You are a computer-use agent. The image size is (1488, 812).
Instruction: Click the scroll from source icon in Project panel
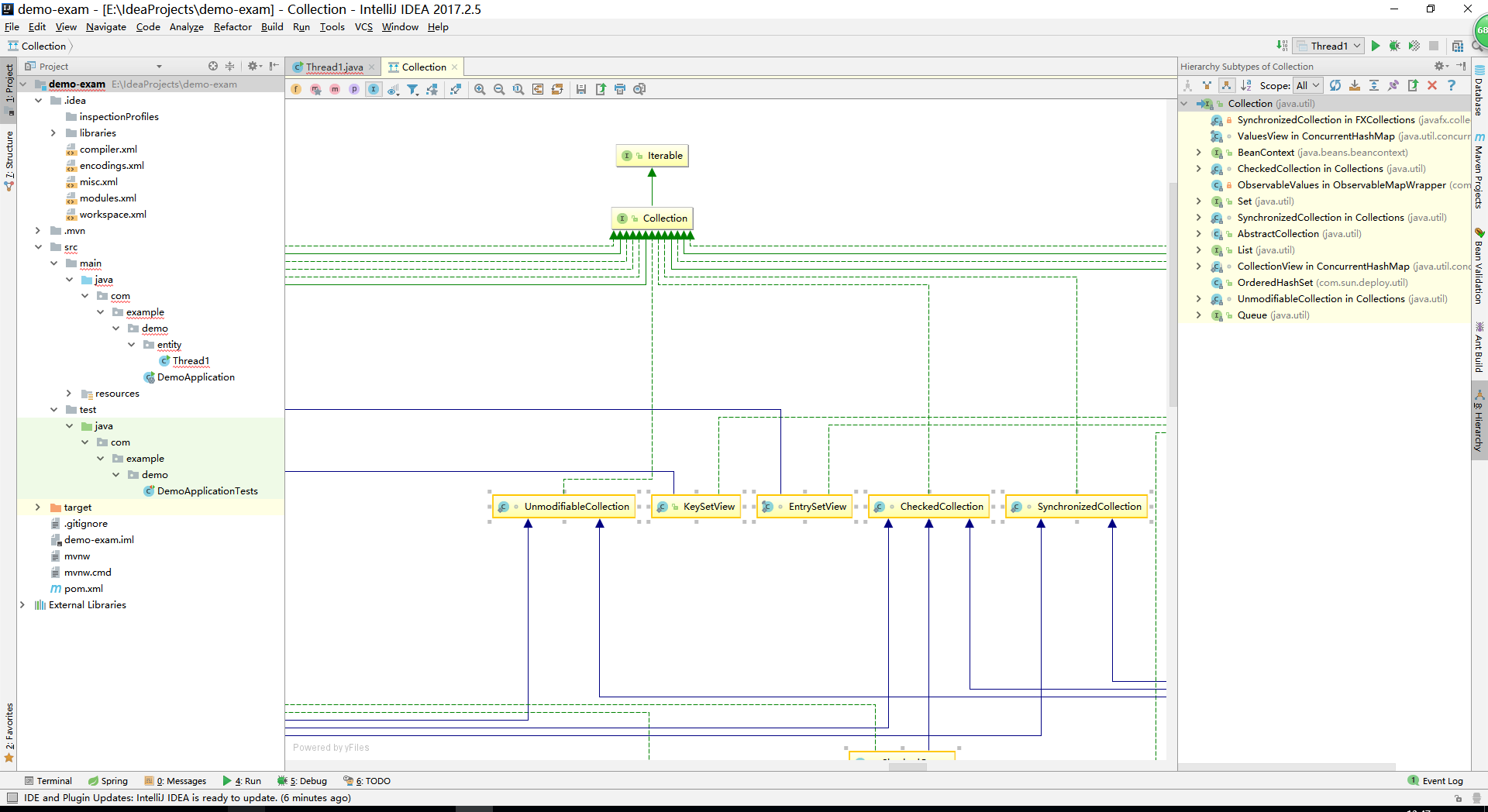pos(213,67)
